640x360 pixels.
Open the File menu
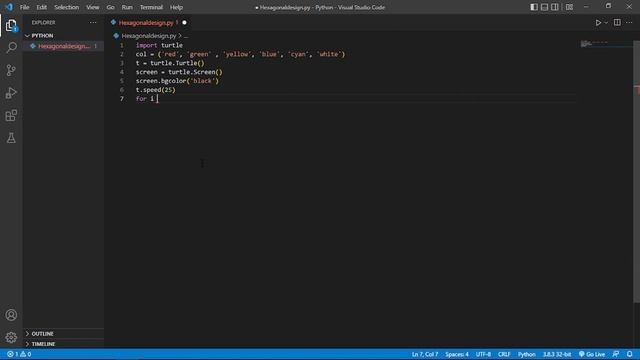pyautogui.click(x=24, y=7)
